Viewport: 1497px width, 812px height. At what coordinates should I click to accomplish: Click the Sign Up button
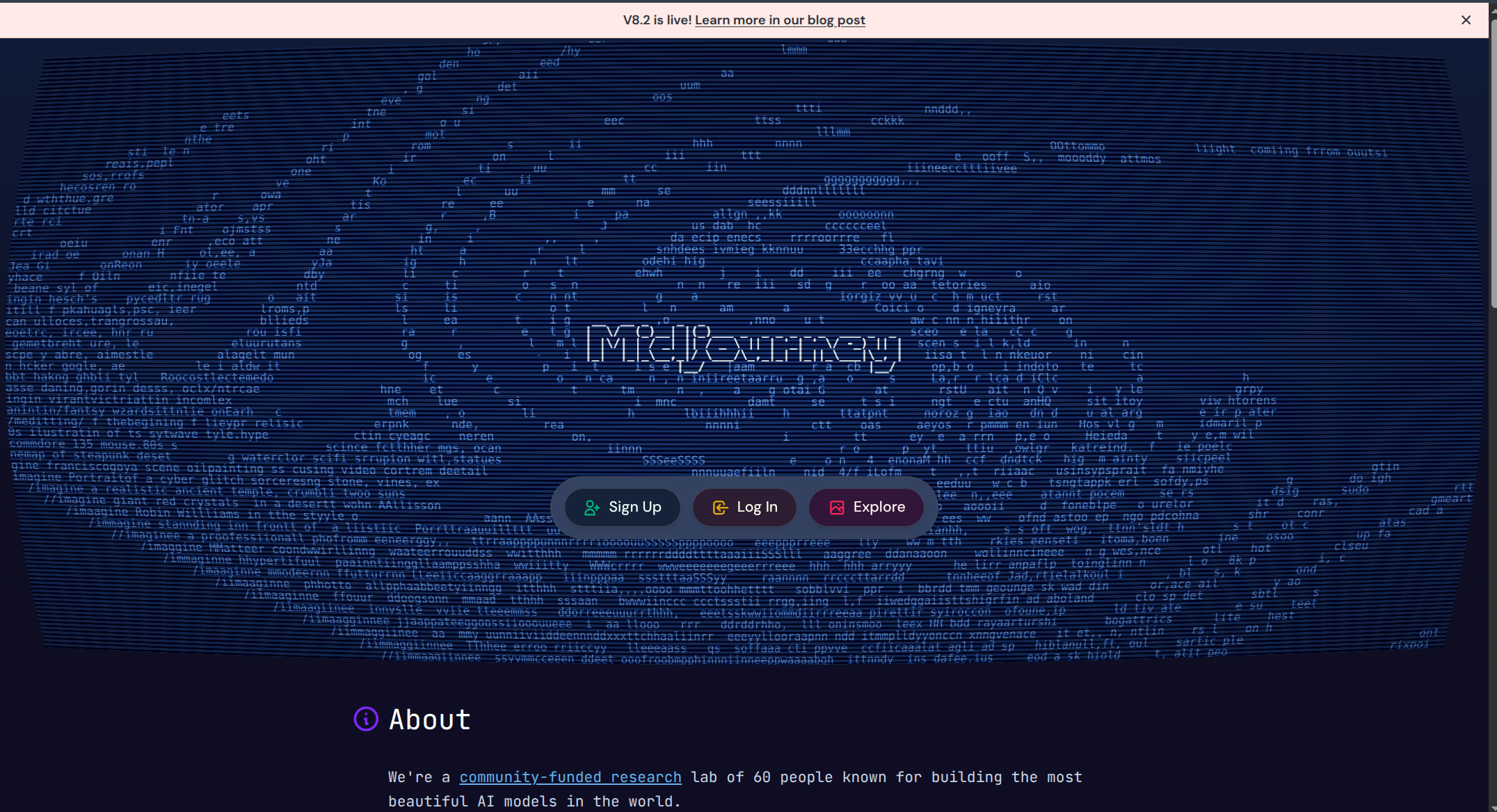[622, 507]
